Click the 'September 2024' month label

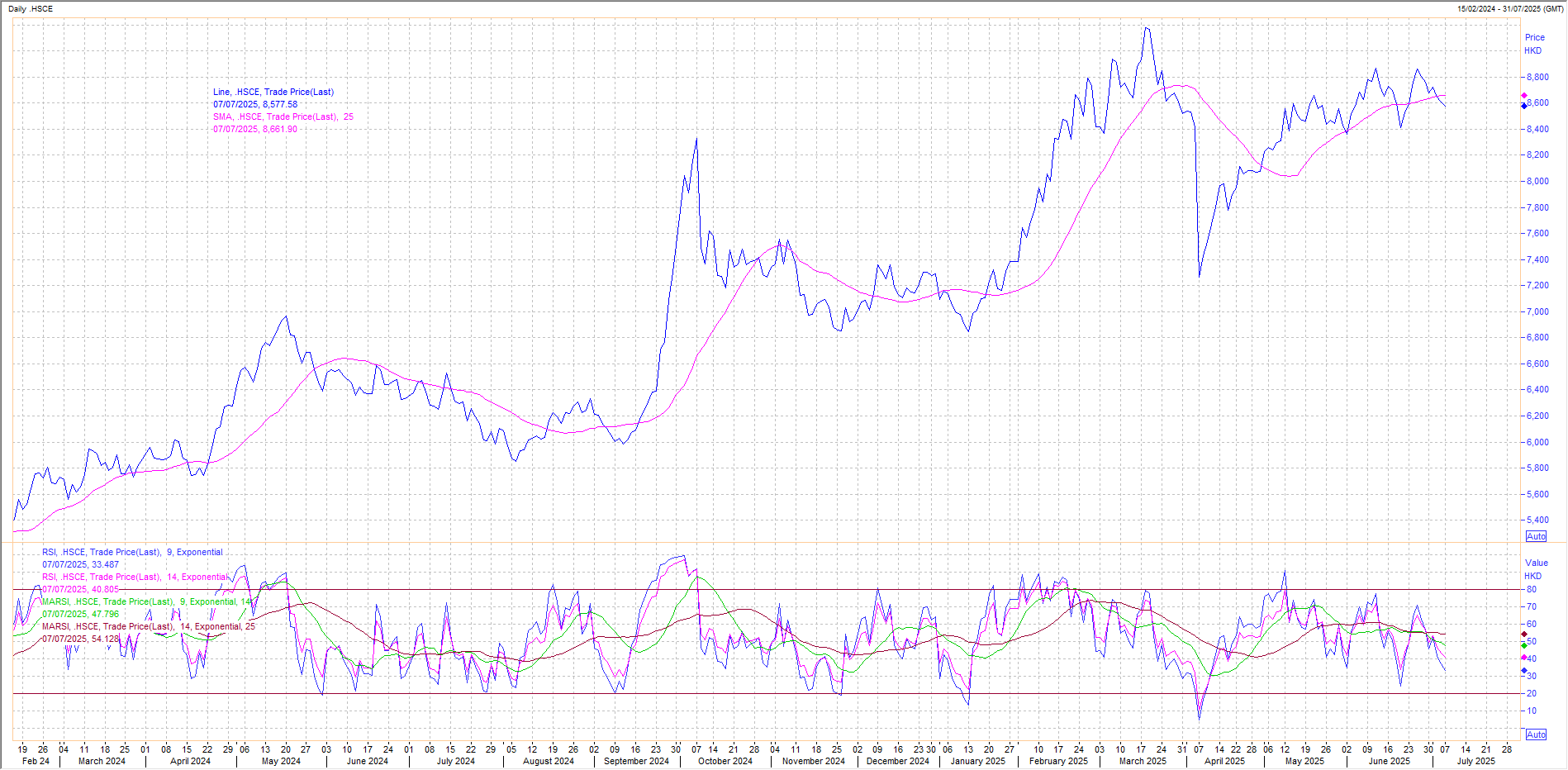(x=636, y=761)
